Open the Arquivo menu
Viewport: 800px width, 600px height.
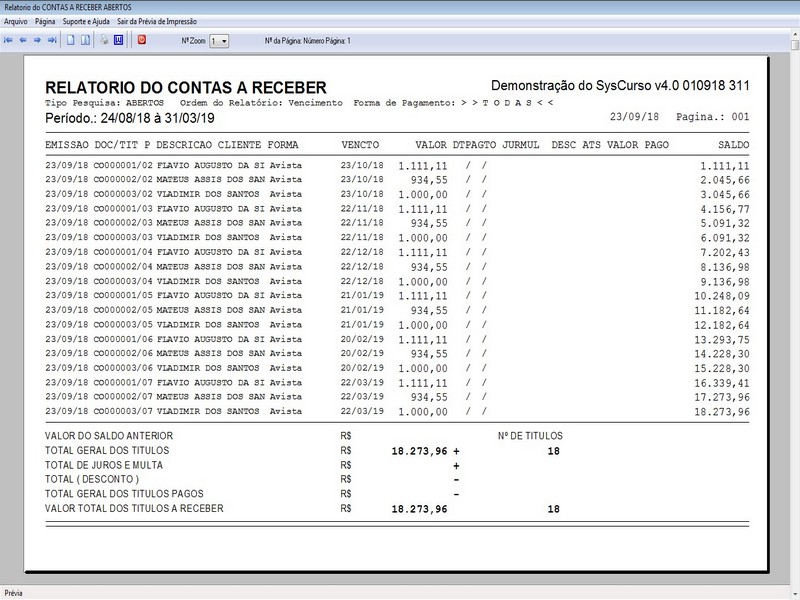pyautogui.click(x=15, y=21)
